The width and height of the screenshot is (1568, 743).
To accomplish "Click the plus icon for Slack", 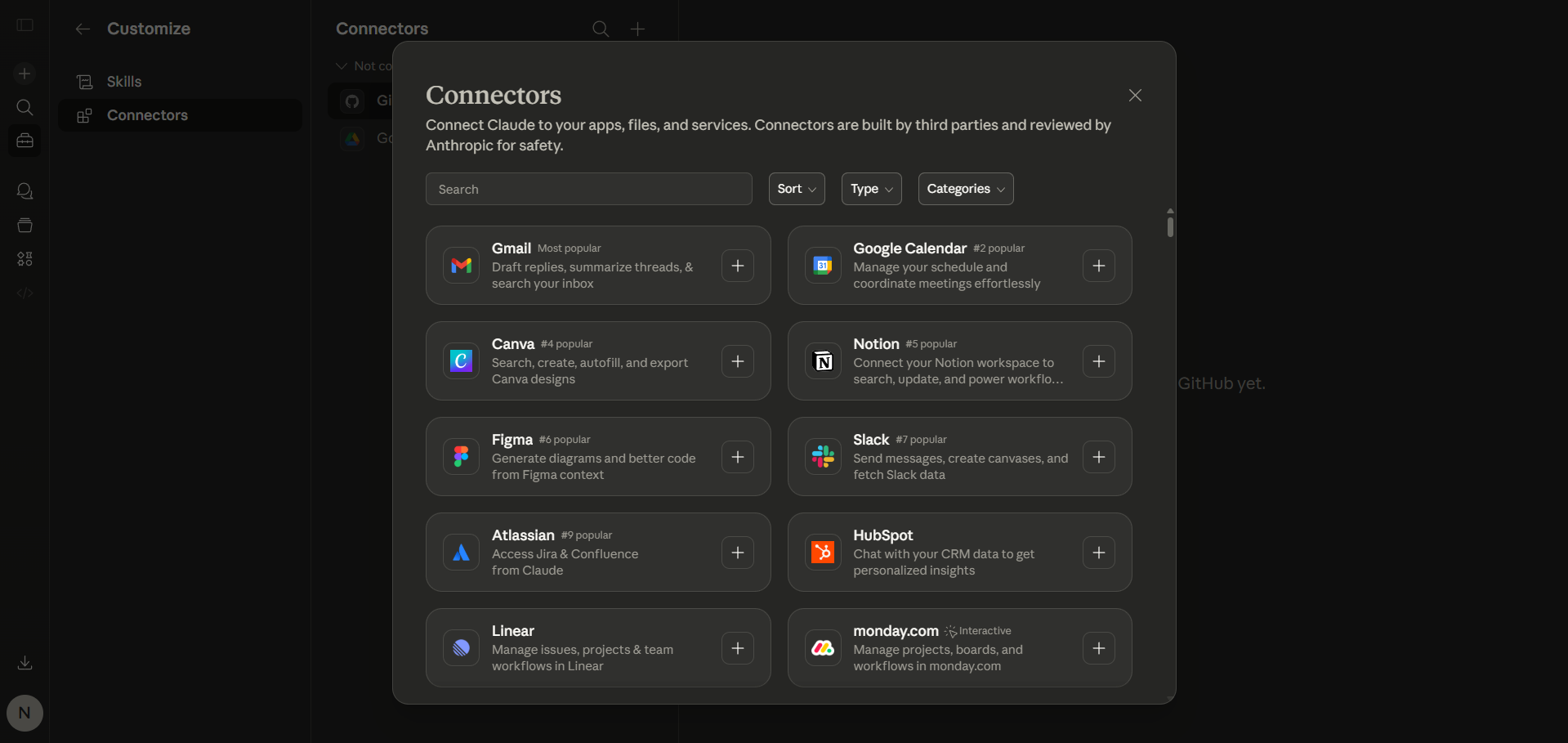I will (x=1098, y=457).
